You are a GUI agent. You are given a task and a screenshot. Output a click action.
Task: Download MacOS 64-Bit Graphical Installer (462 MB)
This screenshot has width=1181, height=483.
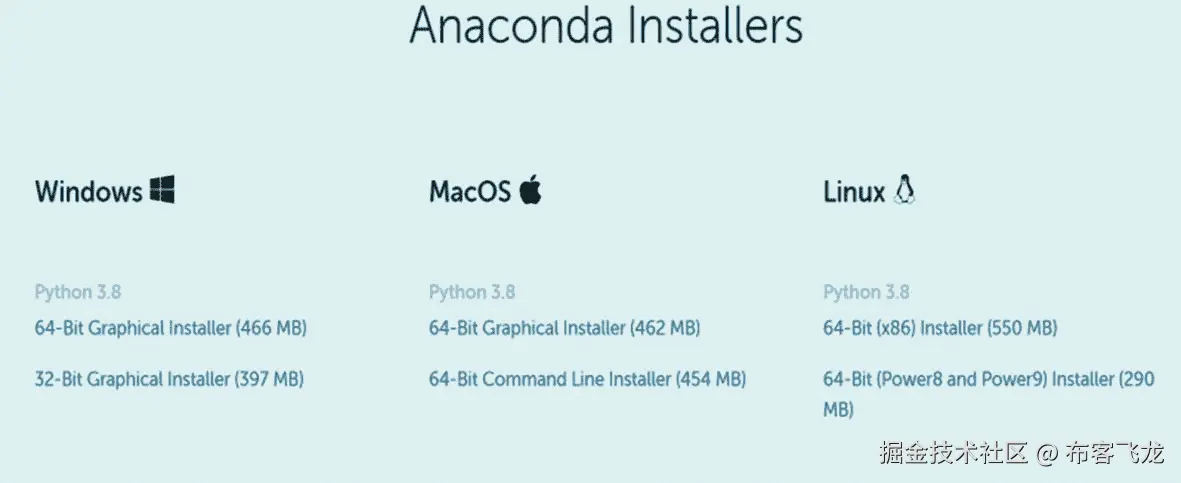pos(565,329)
